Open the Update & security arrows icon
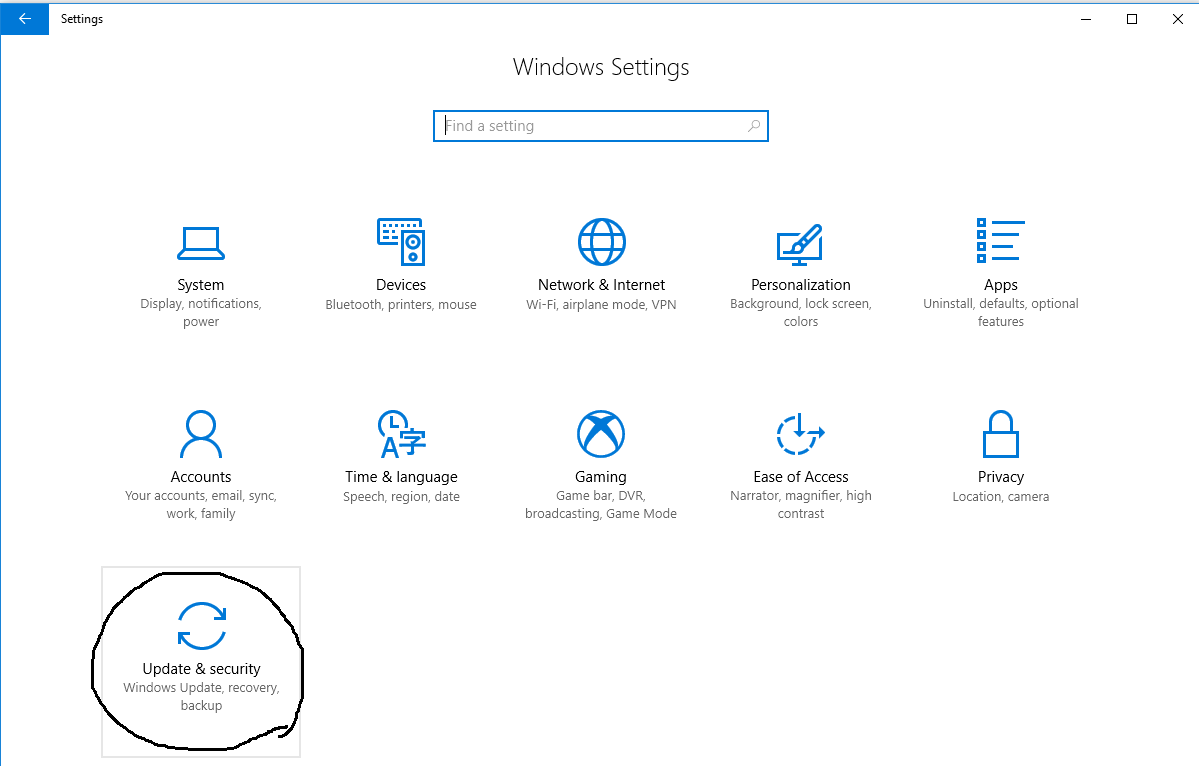The height and width of the screenshot is (766, 1199). pyautogui.click(x=201, y=626)
